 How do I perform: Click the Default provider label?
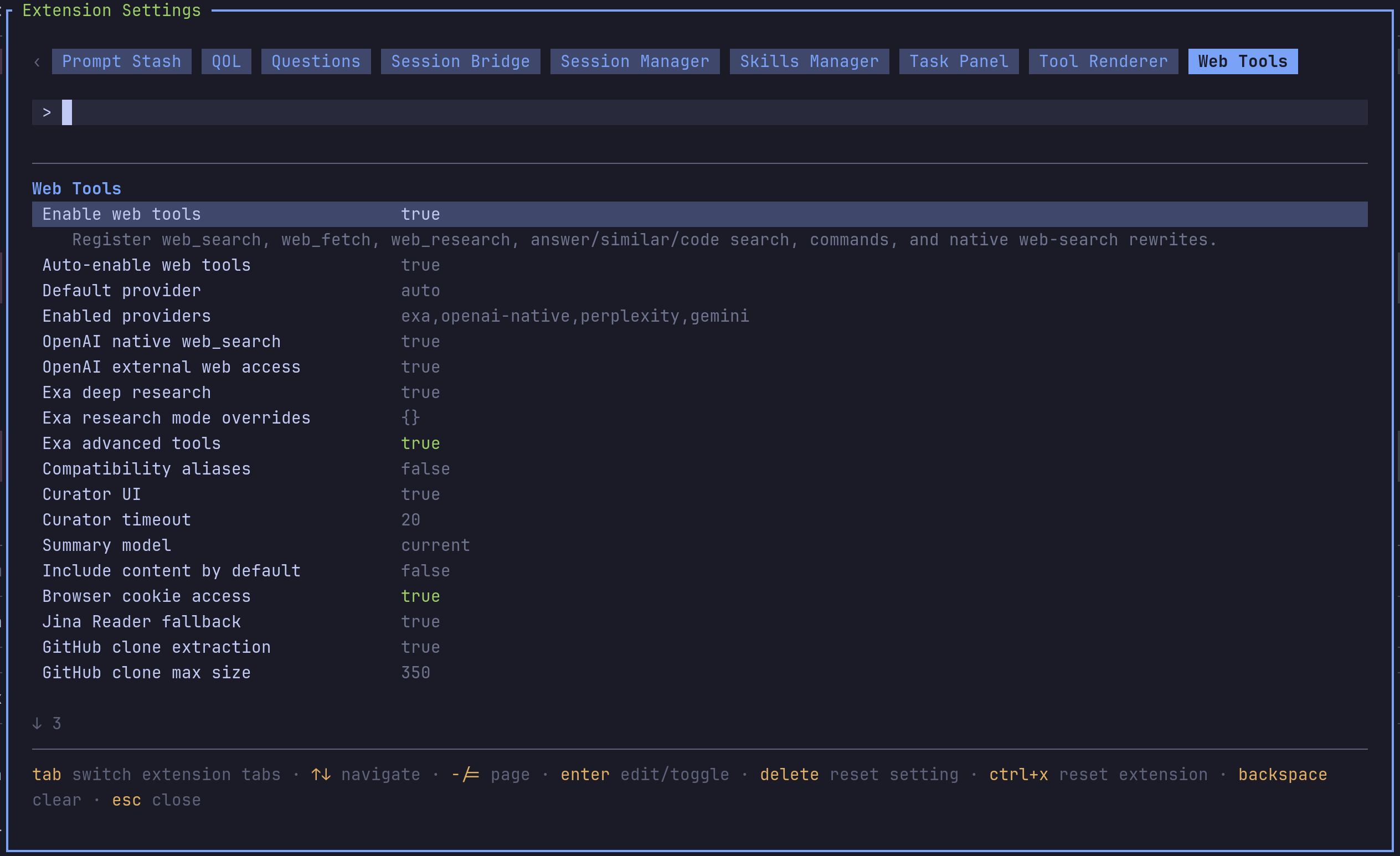click(x=122, y=291)
